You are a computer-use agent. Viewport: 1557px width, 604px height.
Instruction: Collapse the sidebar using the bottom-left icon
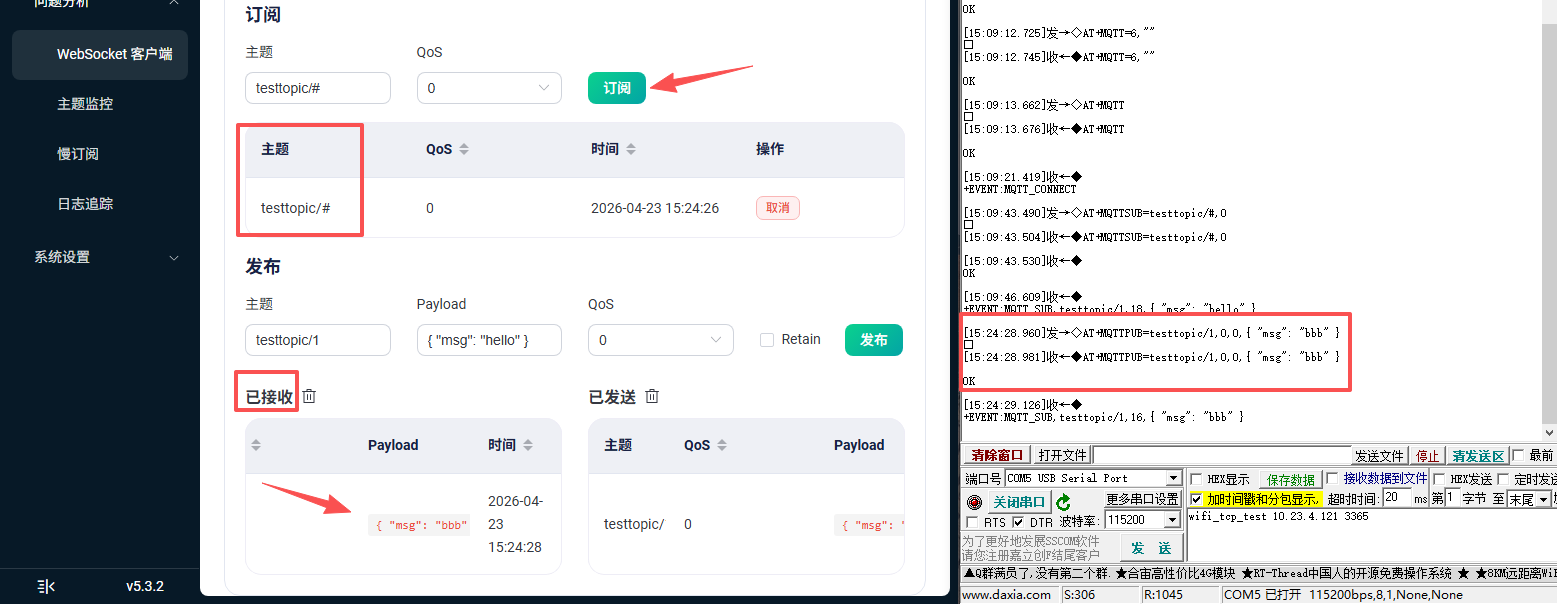click(46, 586)
